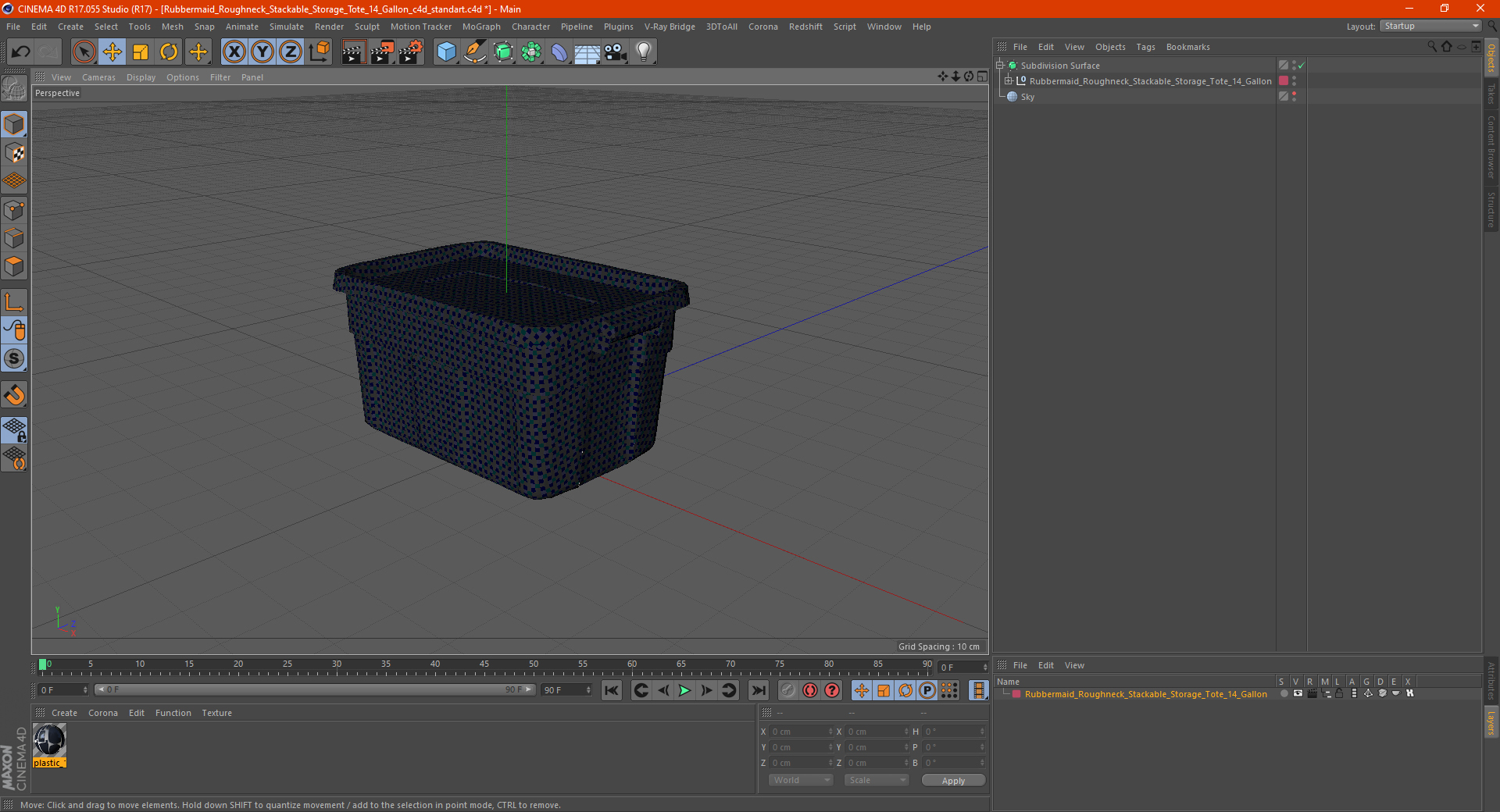Click the timeline preview range slider
The image size is (1500, 812).
315,689
